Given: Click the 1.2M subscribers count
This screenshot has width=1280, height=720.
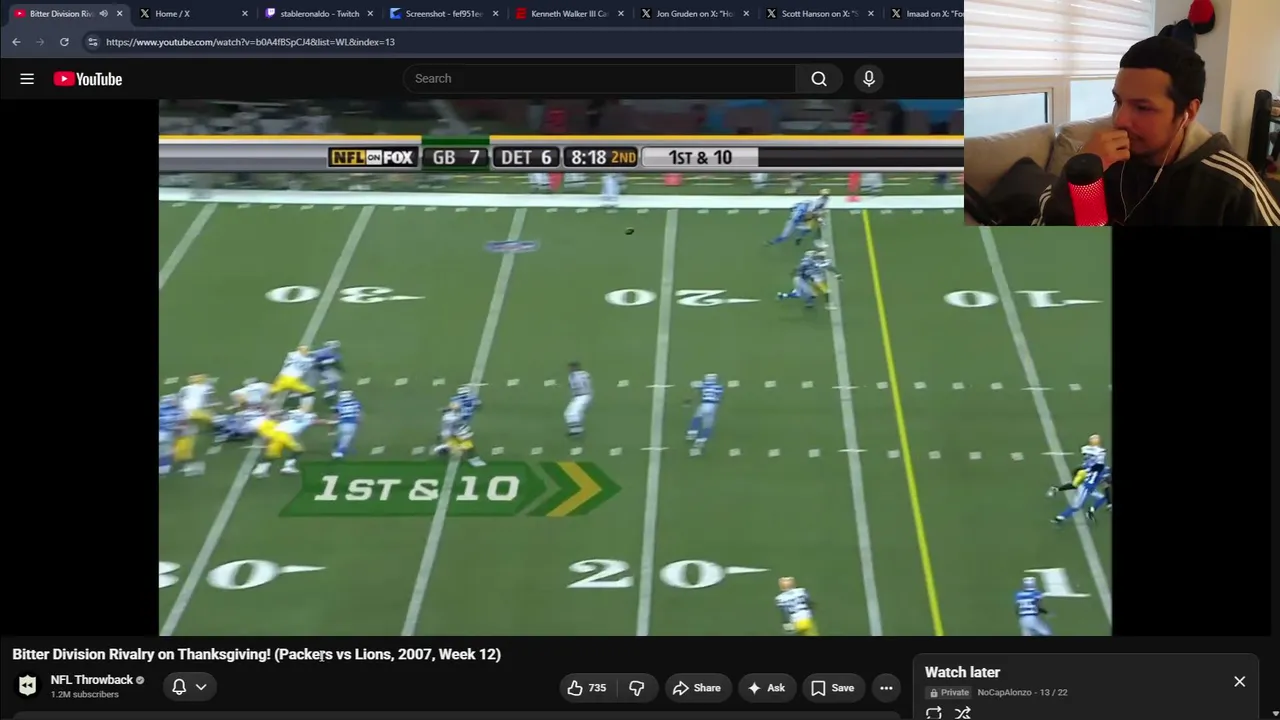Looking at the screenshot, I should [x=85, y=695].
